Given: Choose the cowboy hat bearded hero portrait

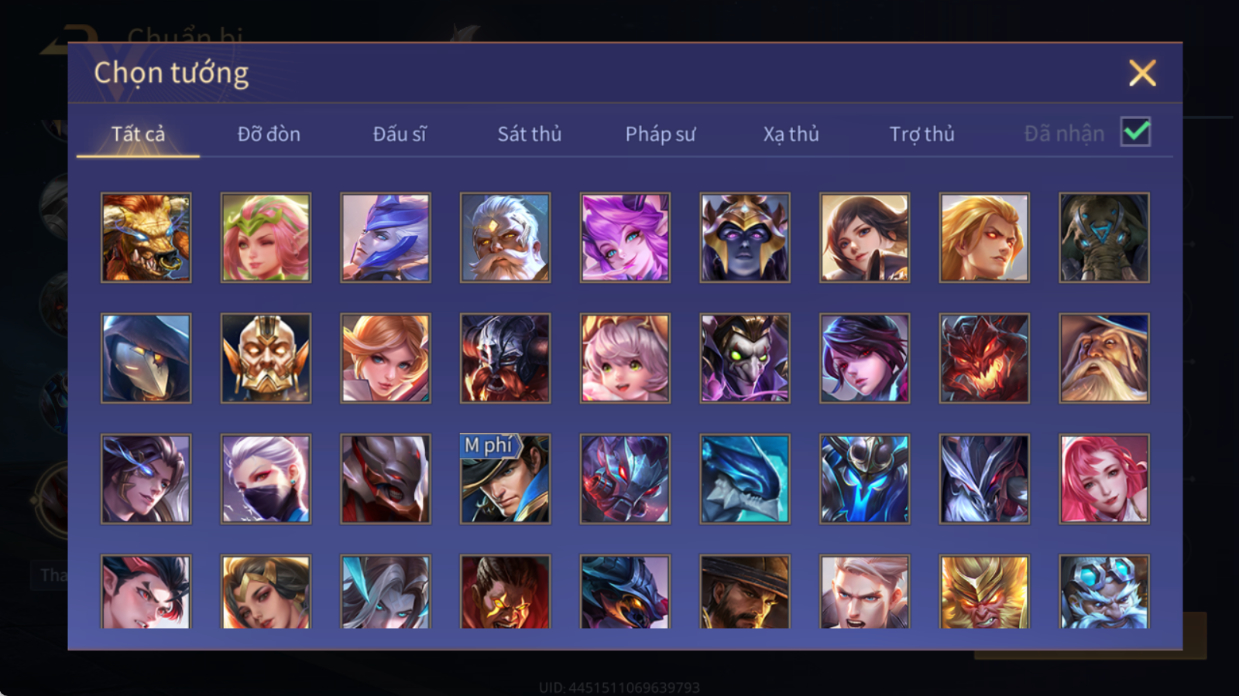Looking at the screenshot, I should pyautogui.click(x=745, y=592).
